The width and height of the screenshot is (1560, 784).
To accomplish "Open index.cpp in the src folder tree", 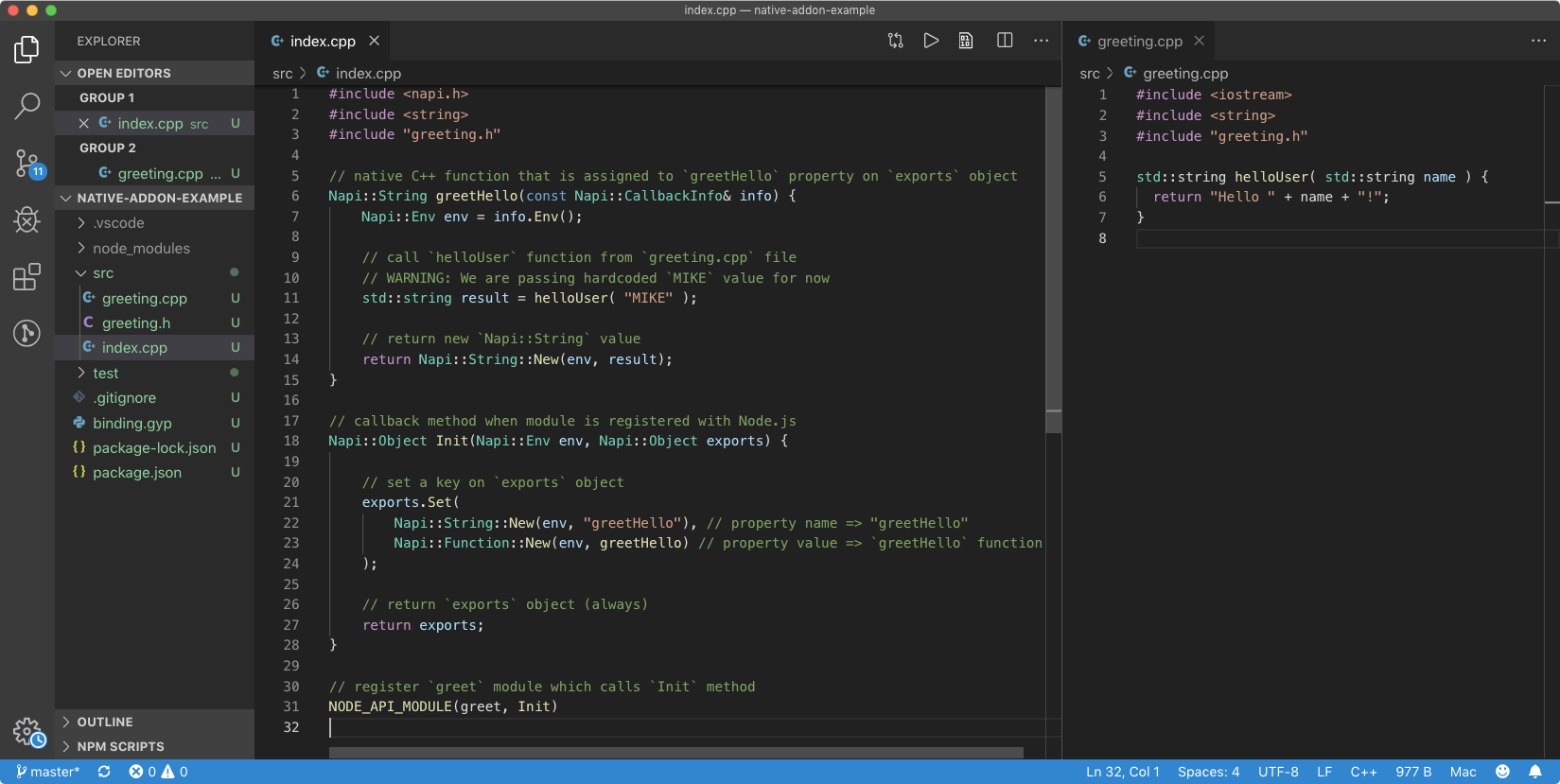I will [154, 347].
